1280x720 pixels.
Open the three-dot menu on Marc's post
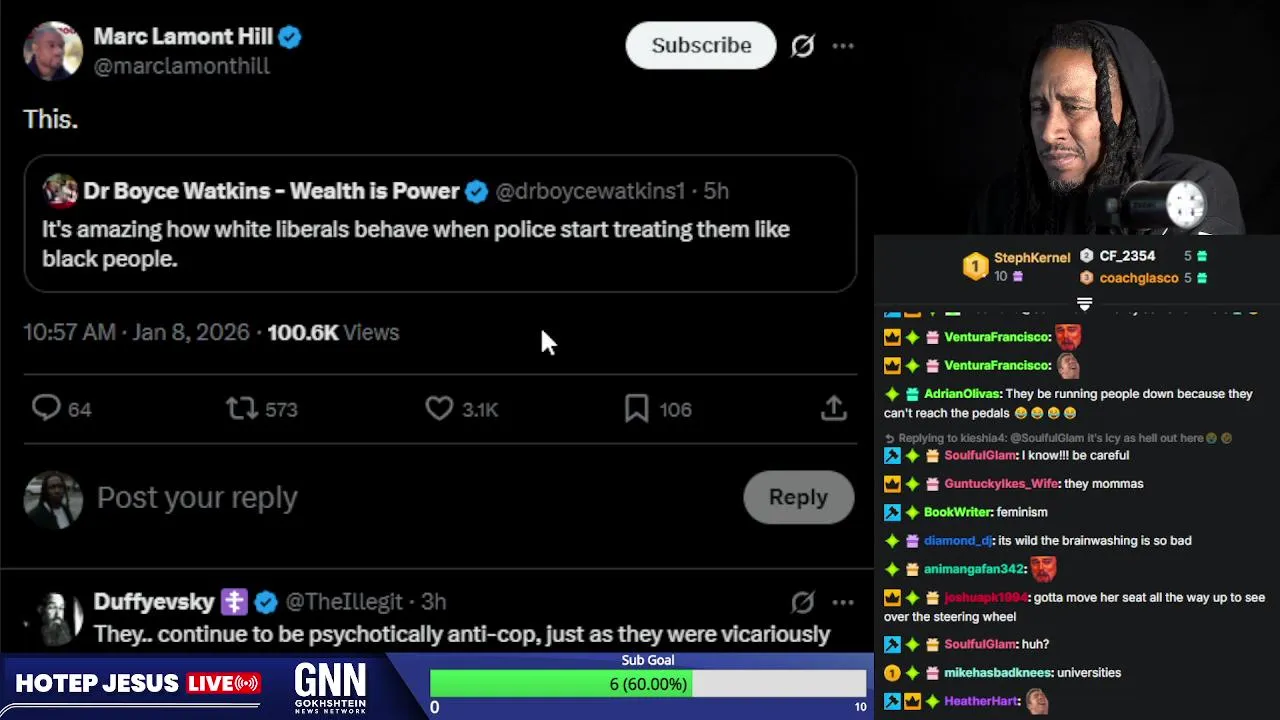tap(843, 46)
